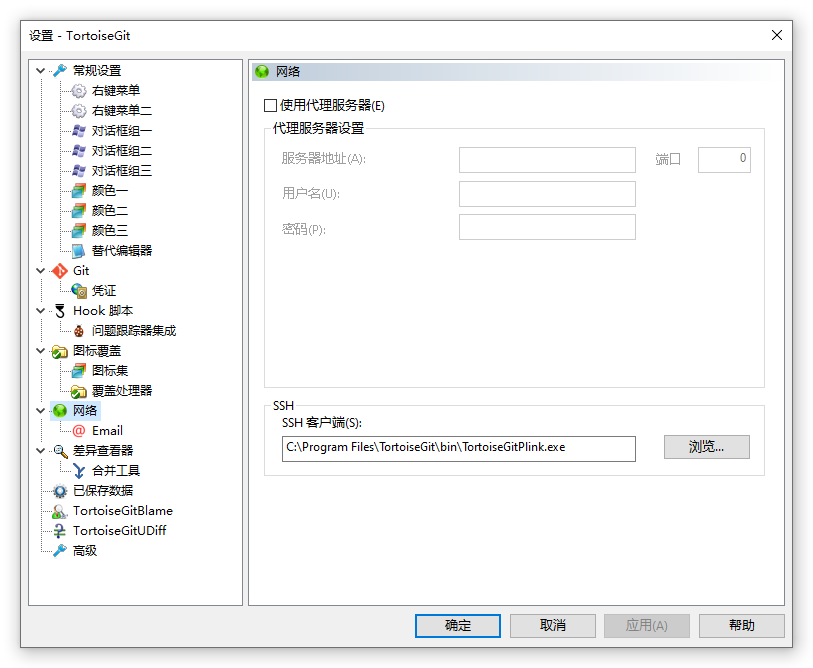The image size is (813, 668).
Task: Click the 端口 port number field
Action: pos(724,160)
